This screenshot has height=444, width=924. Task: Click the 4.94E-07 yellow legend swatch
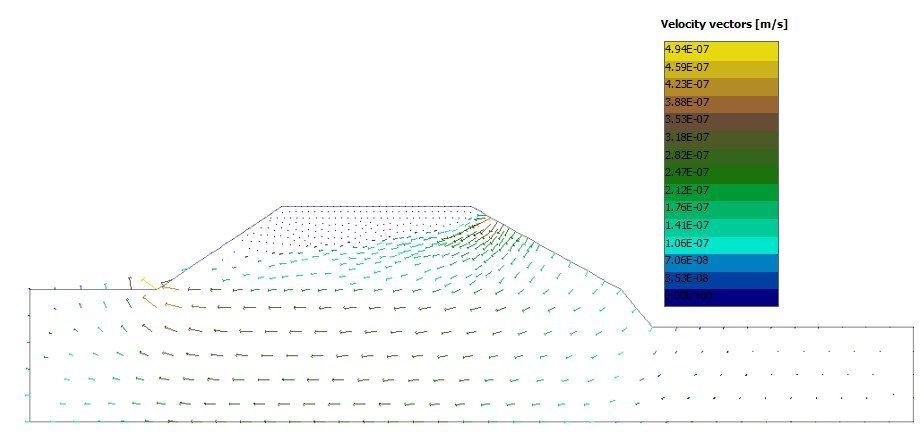(x=721, y=50)
